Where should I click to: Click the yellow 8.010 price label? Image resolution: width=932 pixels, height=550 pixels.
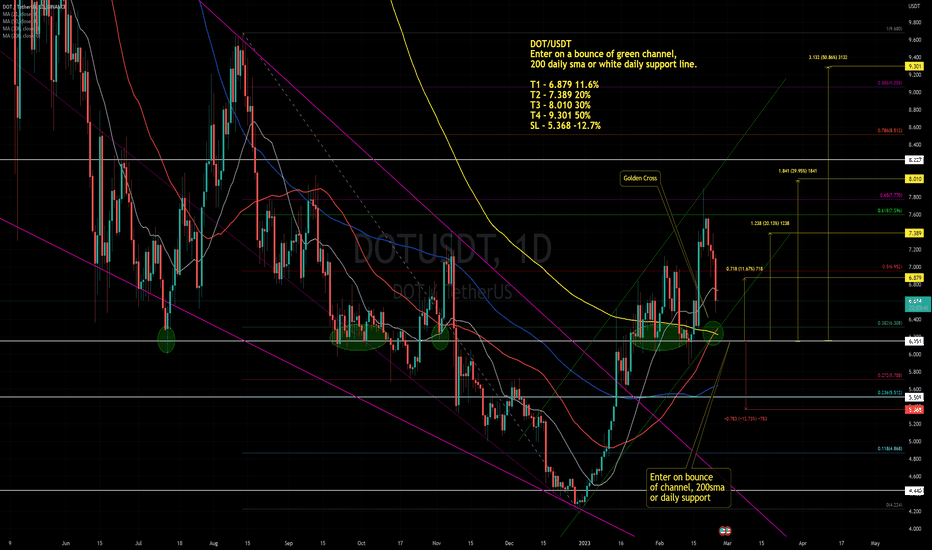point(914,179)
